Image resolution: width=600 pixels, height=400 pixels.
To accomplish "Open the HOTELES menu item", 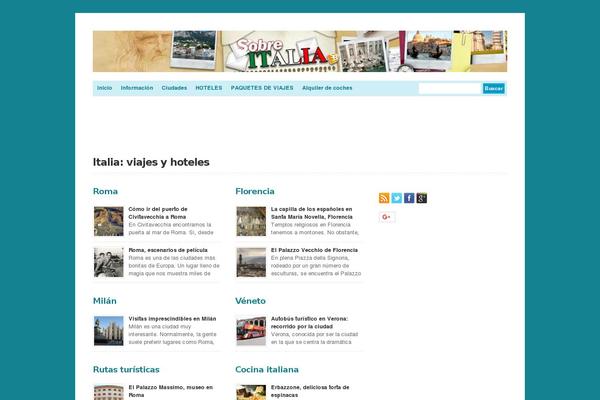I will click(209, 88).
